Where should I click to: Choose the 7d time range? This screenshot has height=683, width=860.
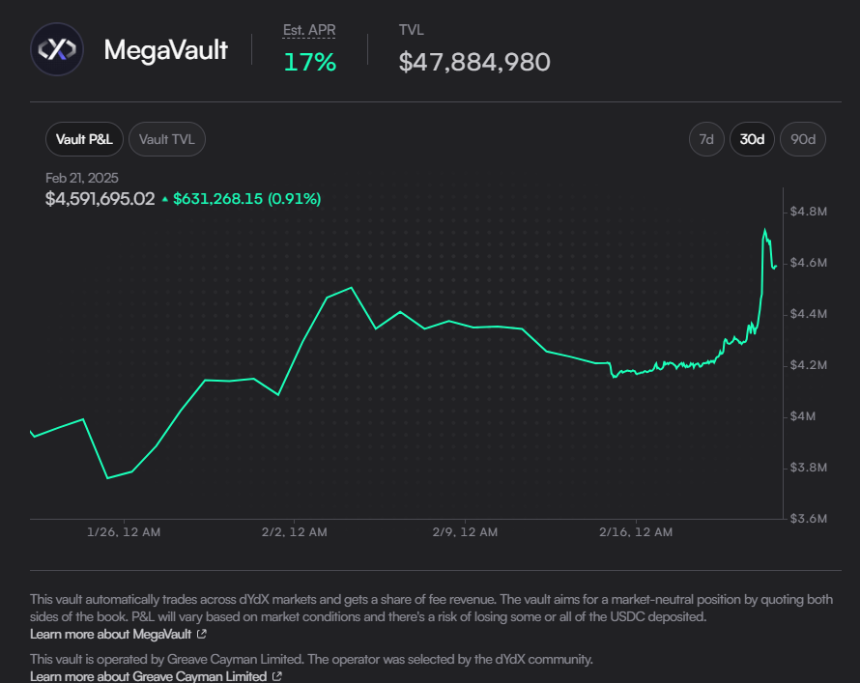click(x=706, y=139)
